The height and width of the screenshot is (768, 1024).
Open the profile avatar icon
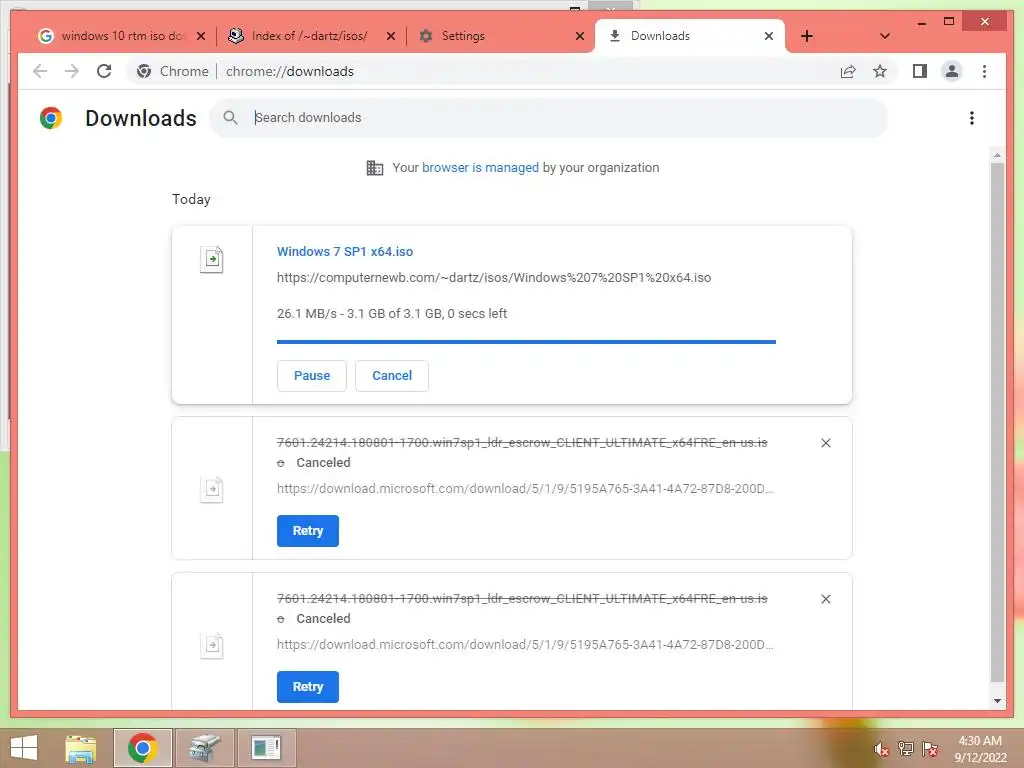952,71
